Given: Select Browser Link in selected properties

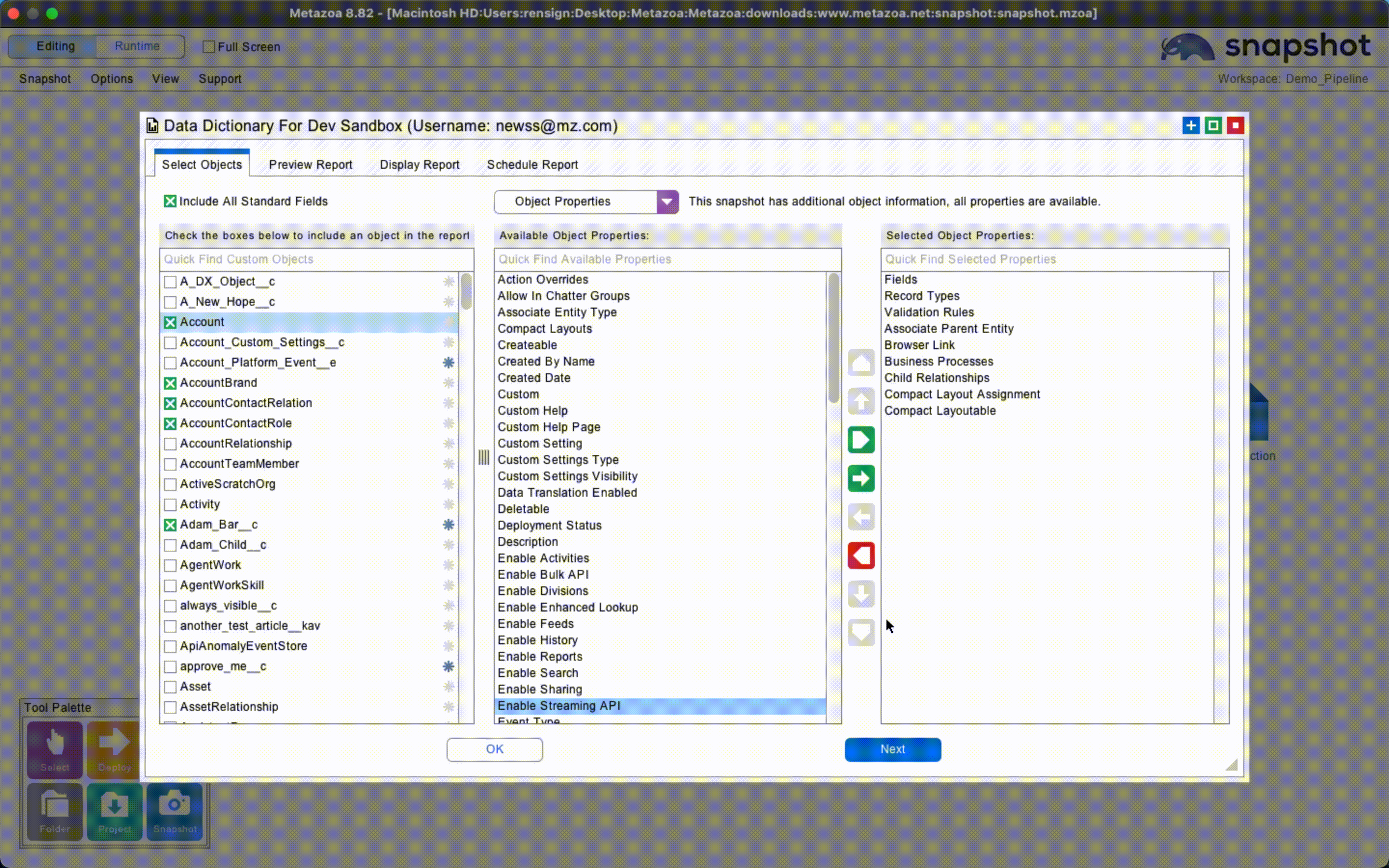Looking at the screenshot, I should point(1048,345).
